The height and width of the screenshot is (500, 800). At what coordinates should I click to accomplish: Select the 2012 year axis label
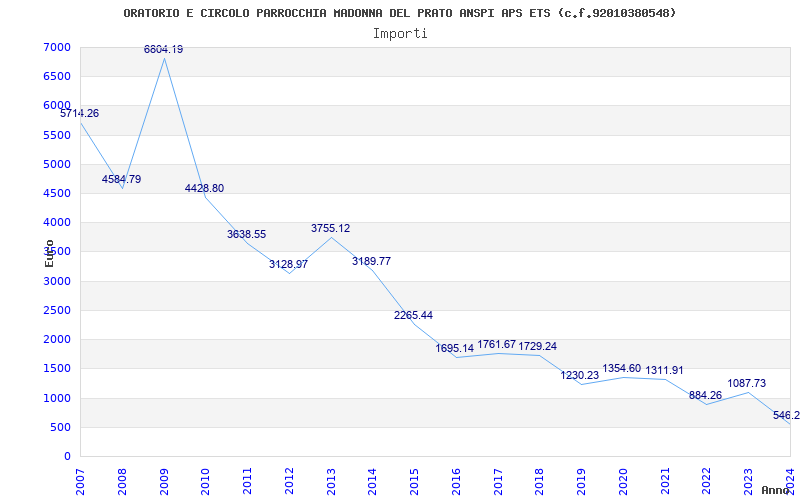pos(289,482)
